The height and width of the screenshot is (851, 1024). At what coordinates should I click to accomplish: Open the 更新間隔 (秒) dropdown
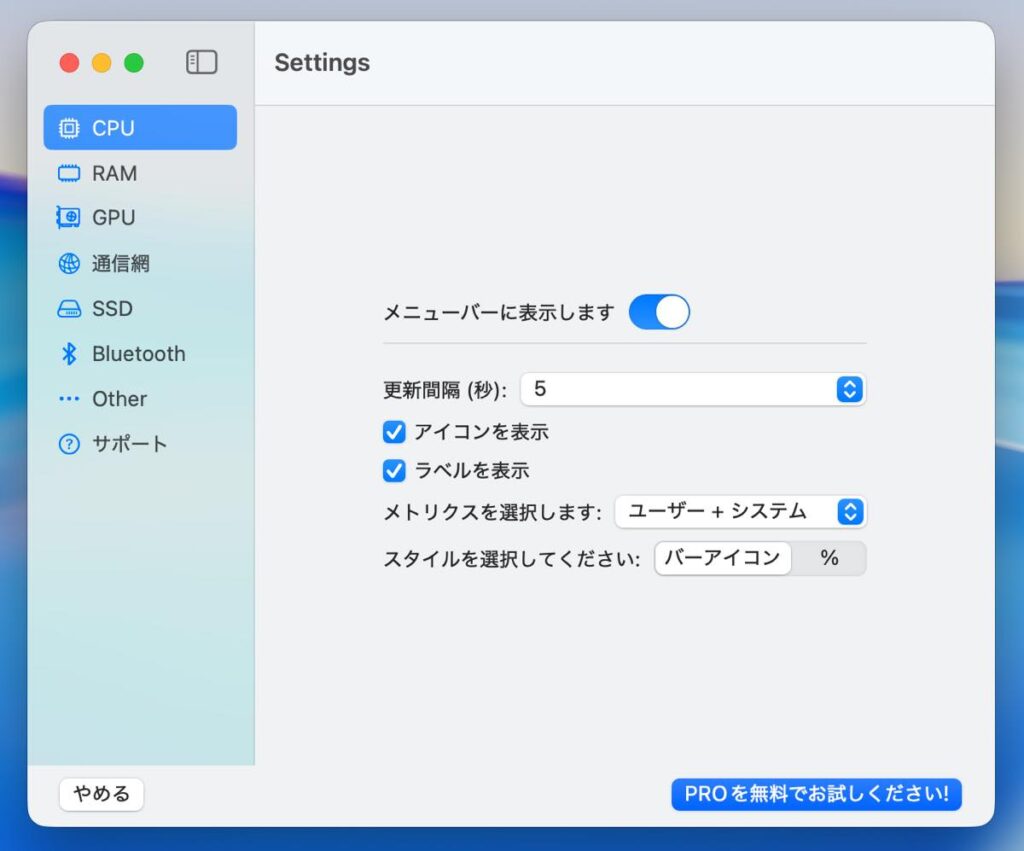692,389
